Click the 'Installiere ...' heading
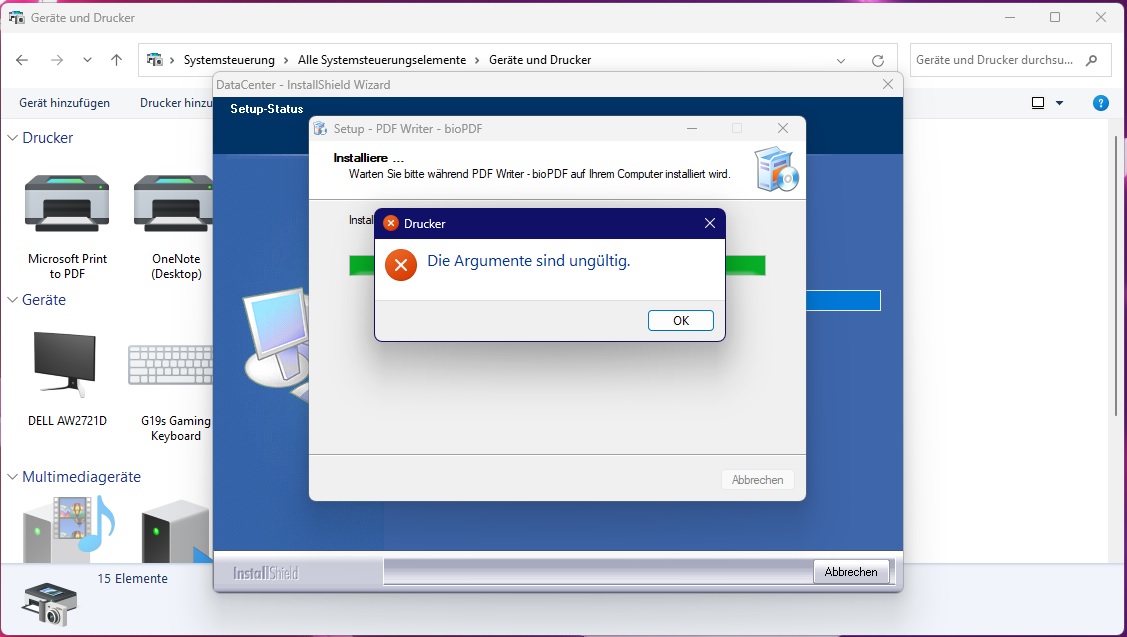Image resolution: width=1127 pixels, height=637 pixels. (368, 157)
